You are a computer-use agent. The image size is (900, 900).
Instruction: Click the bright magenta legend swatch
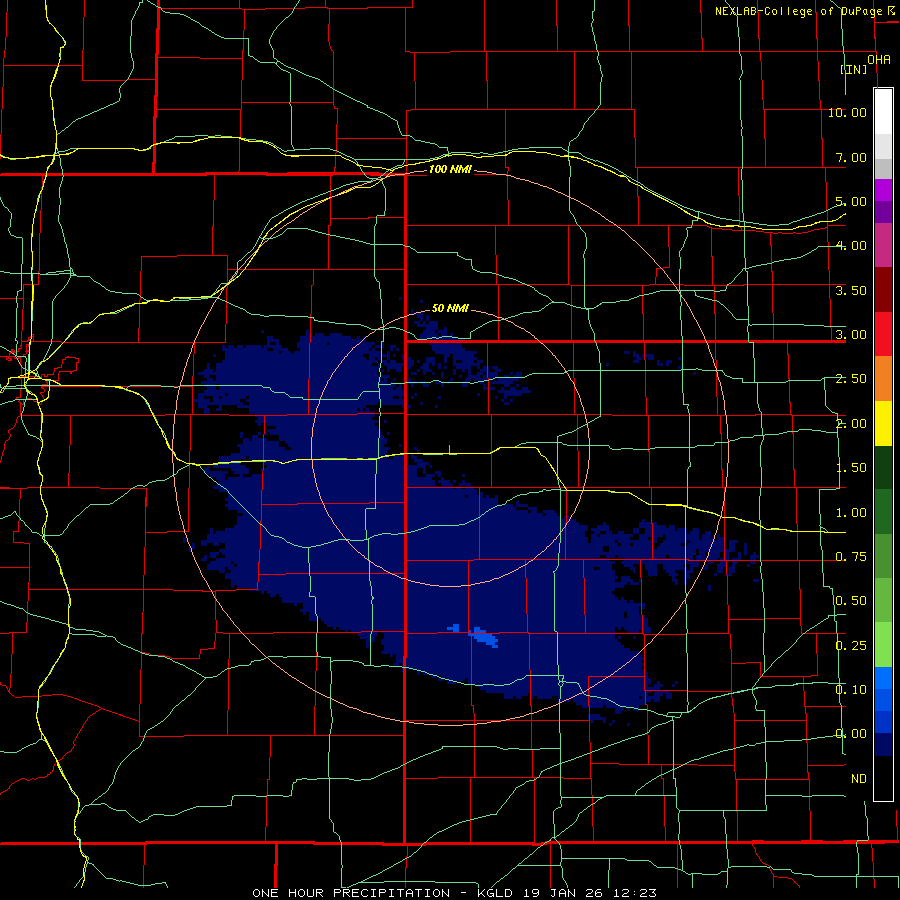click(x=883, y=190)
